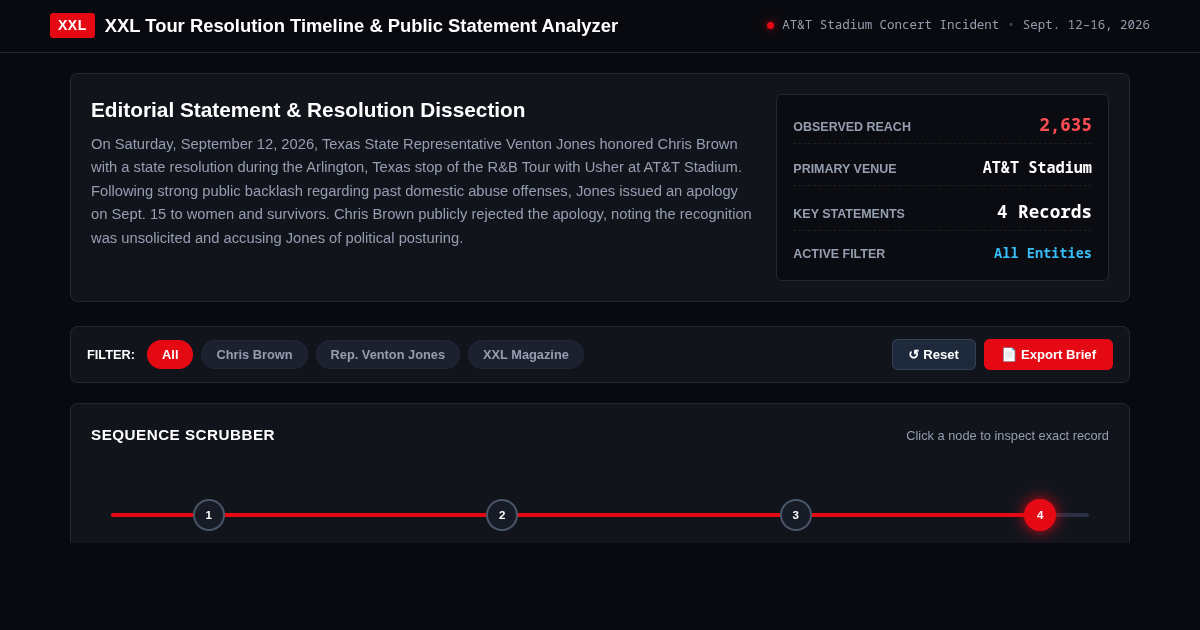Image resolution: width=1200 pixels, height=630 pixels.
Task: Click the editorial summary paragraph about Venton Jones
Action: 421,191
